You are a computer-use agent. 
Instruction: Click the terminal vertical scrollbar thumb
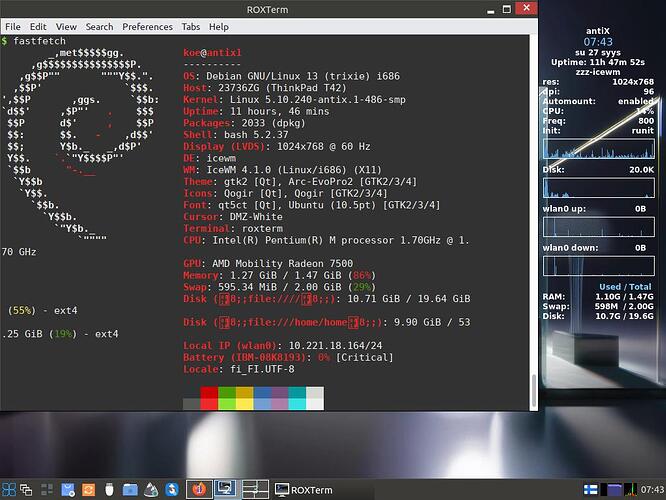(x=533, y=391)
